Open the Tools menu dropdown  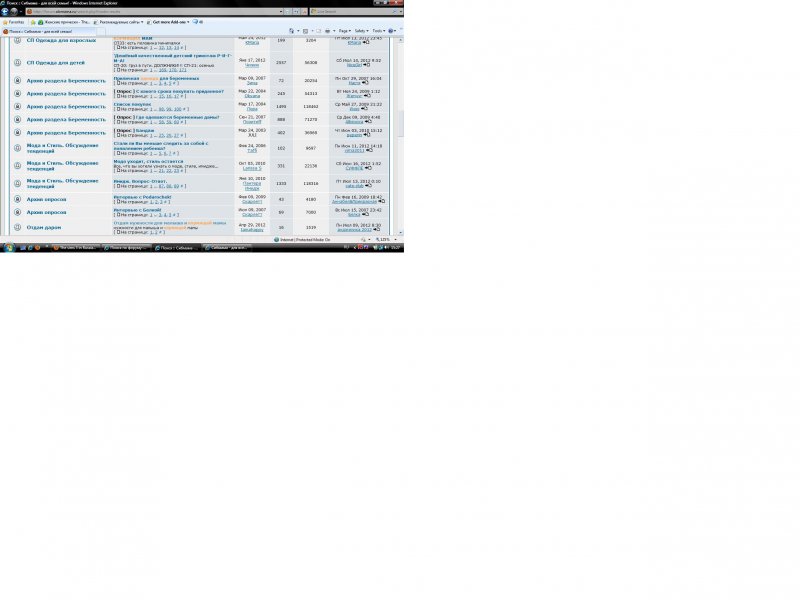[378, 31]
